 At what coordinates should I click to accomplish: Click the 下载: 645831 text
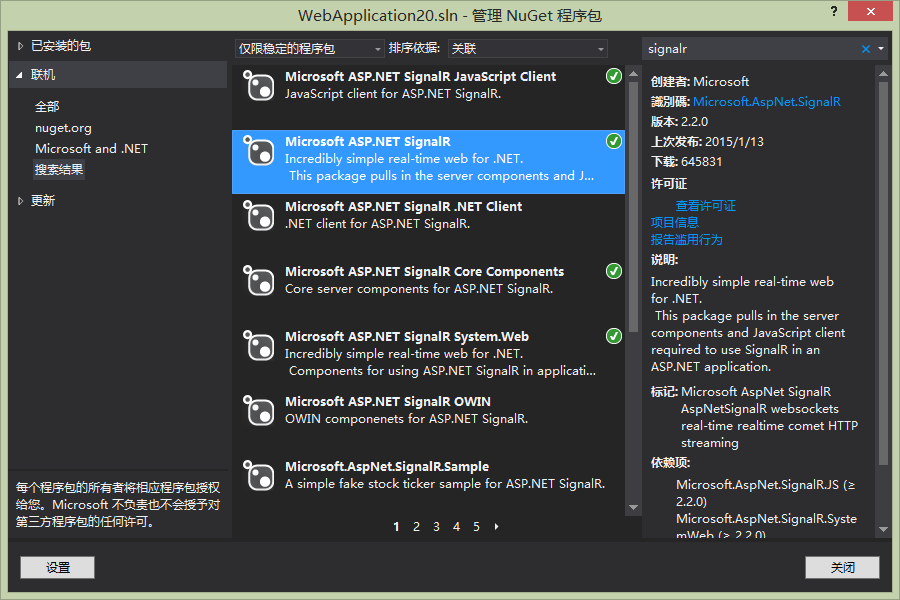(686, 162)
